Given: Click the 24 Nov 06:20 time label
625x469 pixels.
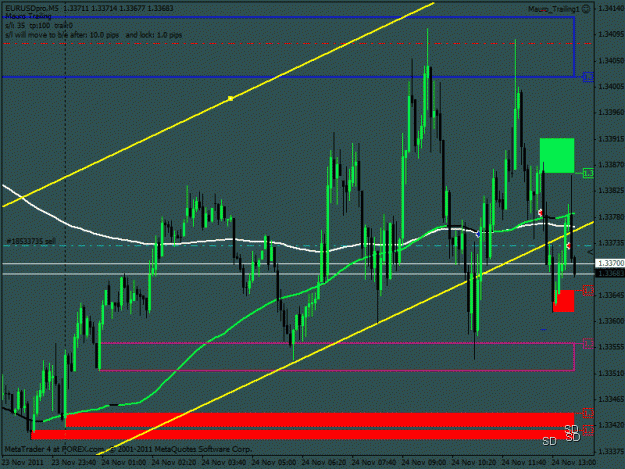Looking at the screenshot, I should 324,462.
